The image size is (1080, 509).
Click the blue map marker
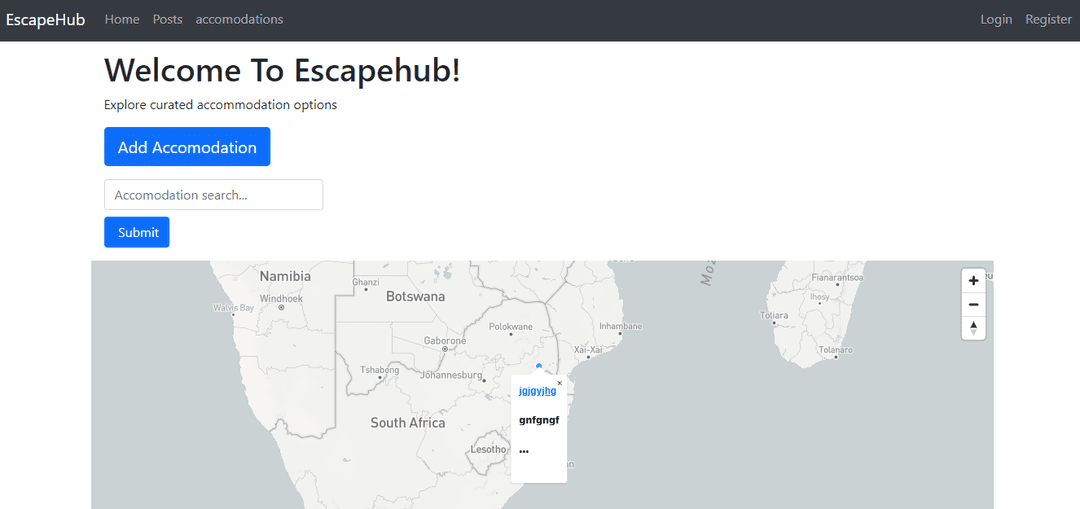point(539,367)
